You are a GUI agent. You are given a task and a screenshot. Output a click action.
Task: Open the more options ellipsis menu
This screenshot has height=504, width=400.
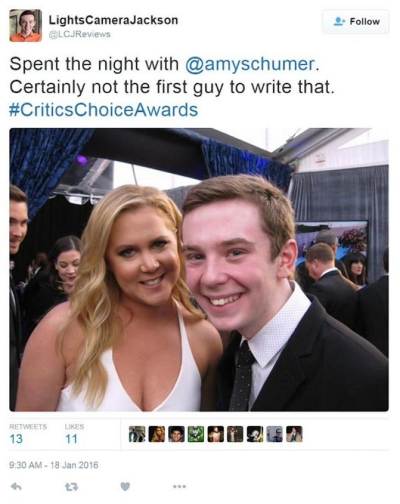point(179,487)
